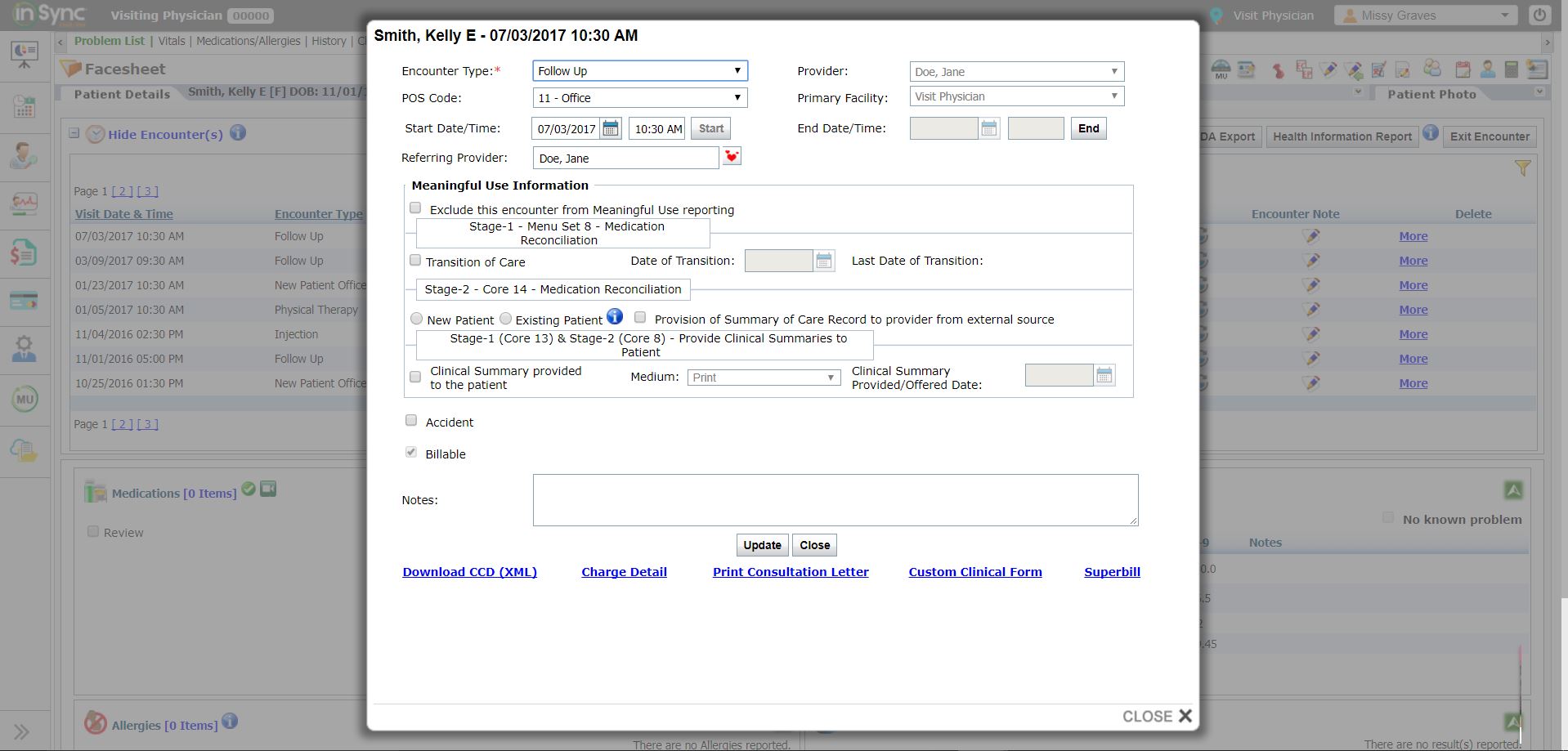Open the Medium dropdown showing Print

(764, 378)
